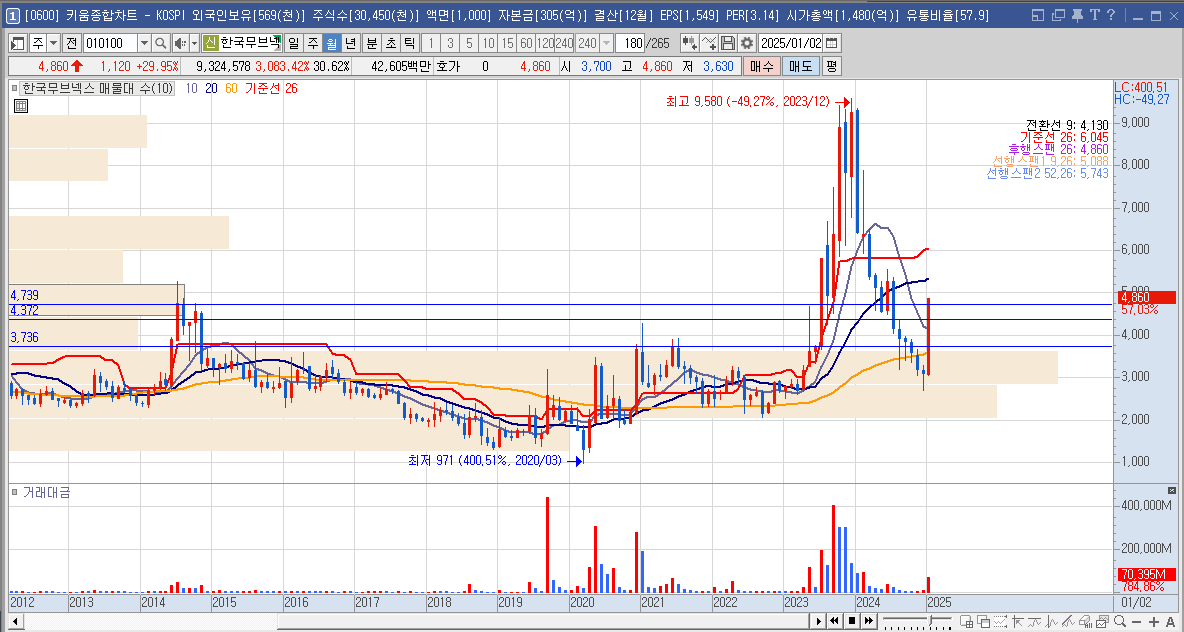The image size is (1184, 632).
Task: Click the 매수 buy button
Action: pyautogui.click(x=761, y=66)
